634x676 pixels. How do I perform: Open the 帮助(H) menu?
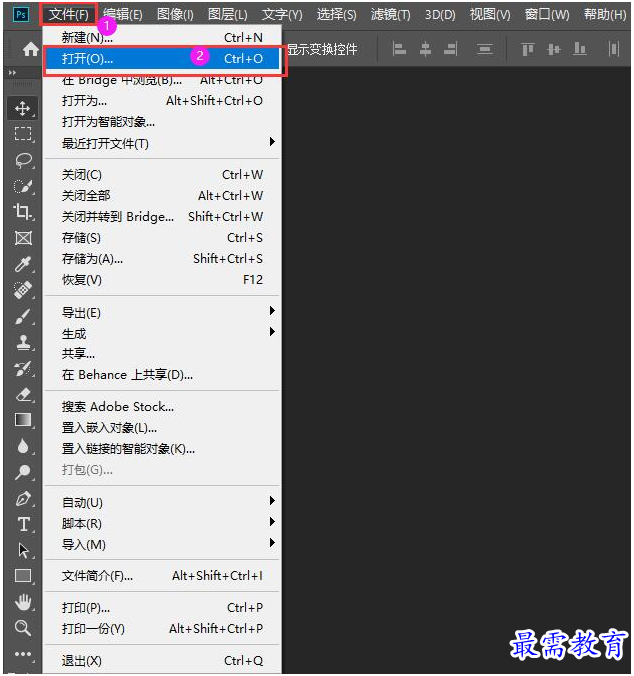click(x=605, y=15)
